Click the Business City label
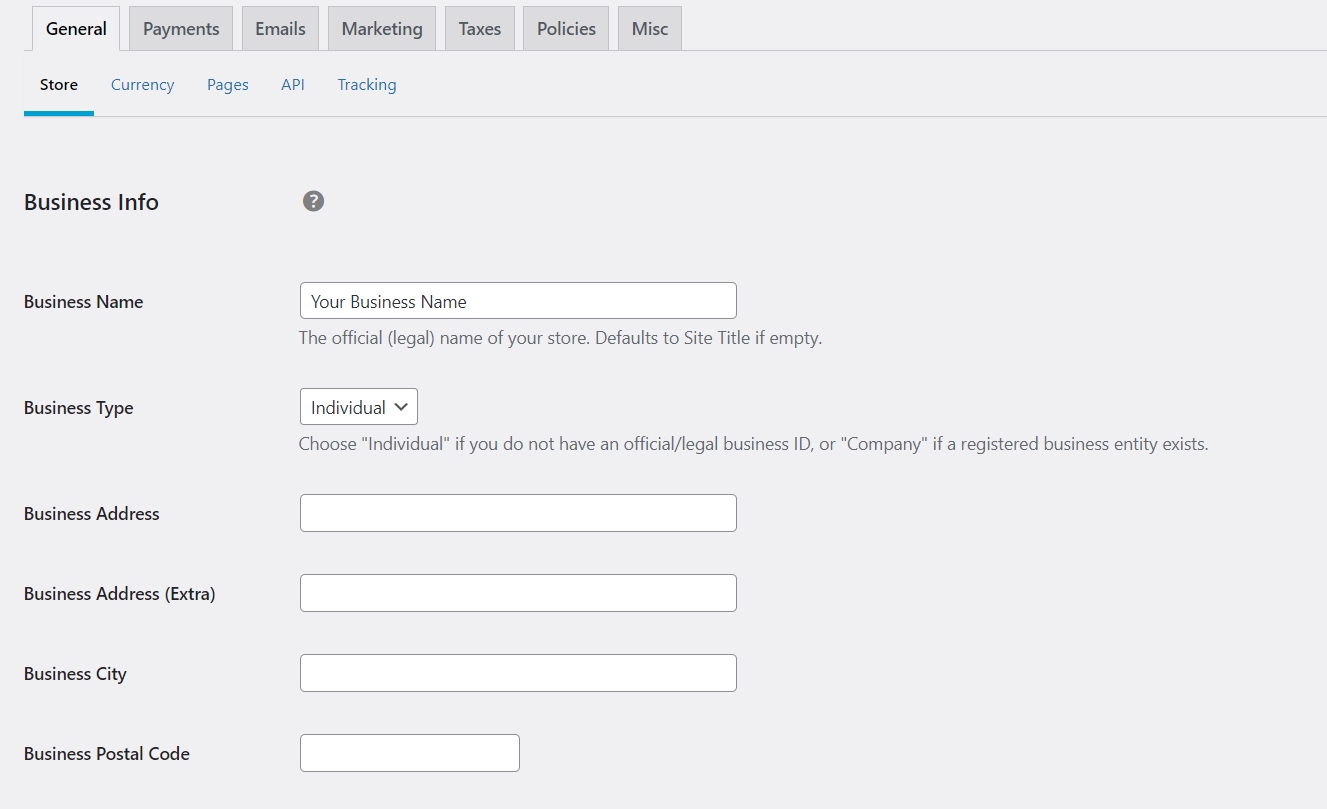The height and width of the screenshot is (809, 1327). click(75, 674)
